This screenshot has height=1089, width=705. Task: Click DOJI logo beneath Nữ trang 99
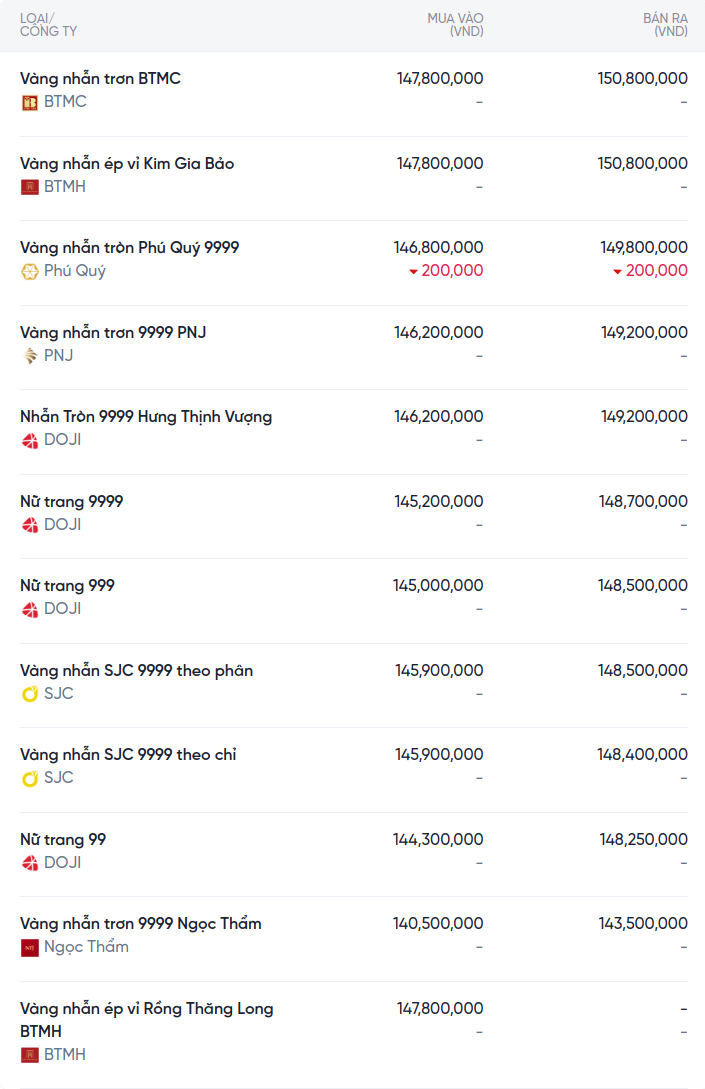[30, 863]
